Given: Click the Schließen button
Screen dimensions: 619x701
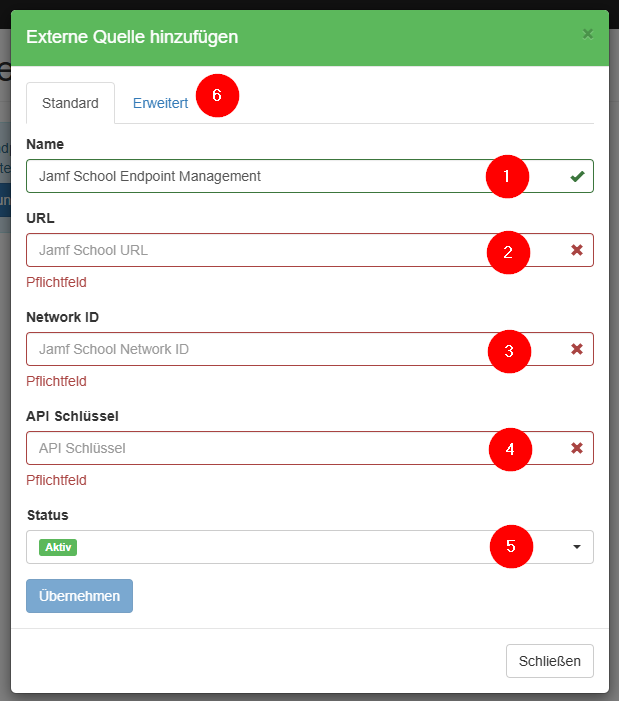Looking at the screenshot, I should click(x=550, y=661).
